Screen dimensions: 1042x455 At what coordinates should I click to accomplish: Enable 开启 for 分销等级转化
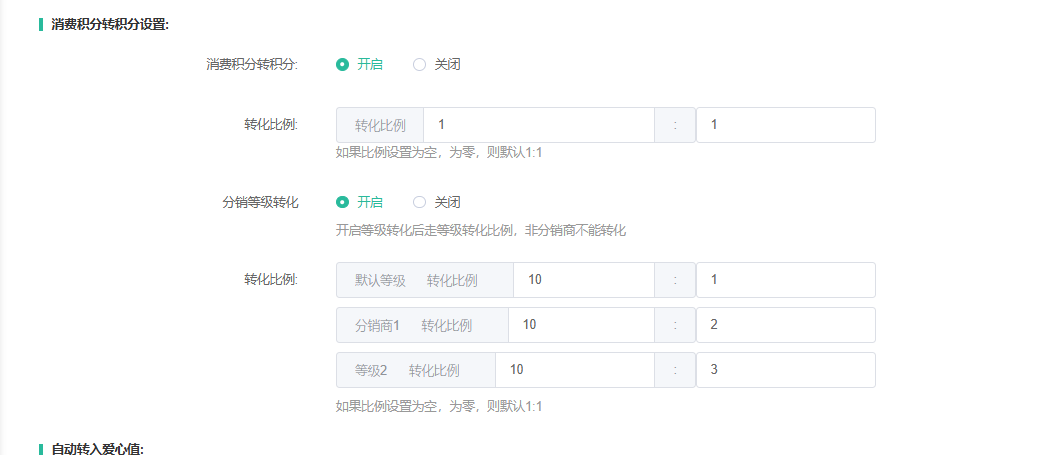coord(343,202)
